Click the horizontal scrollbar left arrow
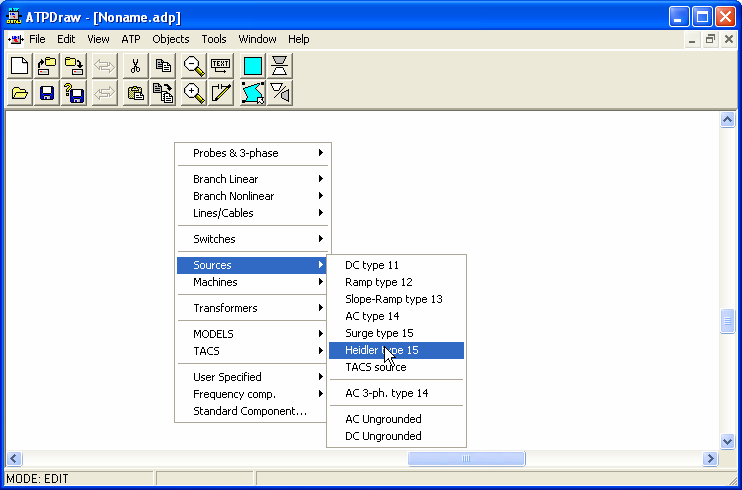This screenshot has height=490, width=742. tap(14, 458)
